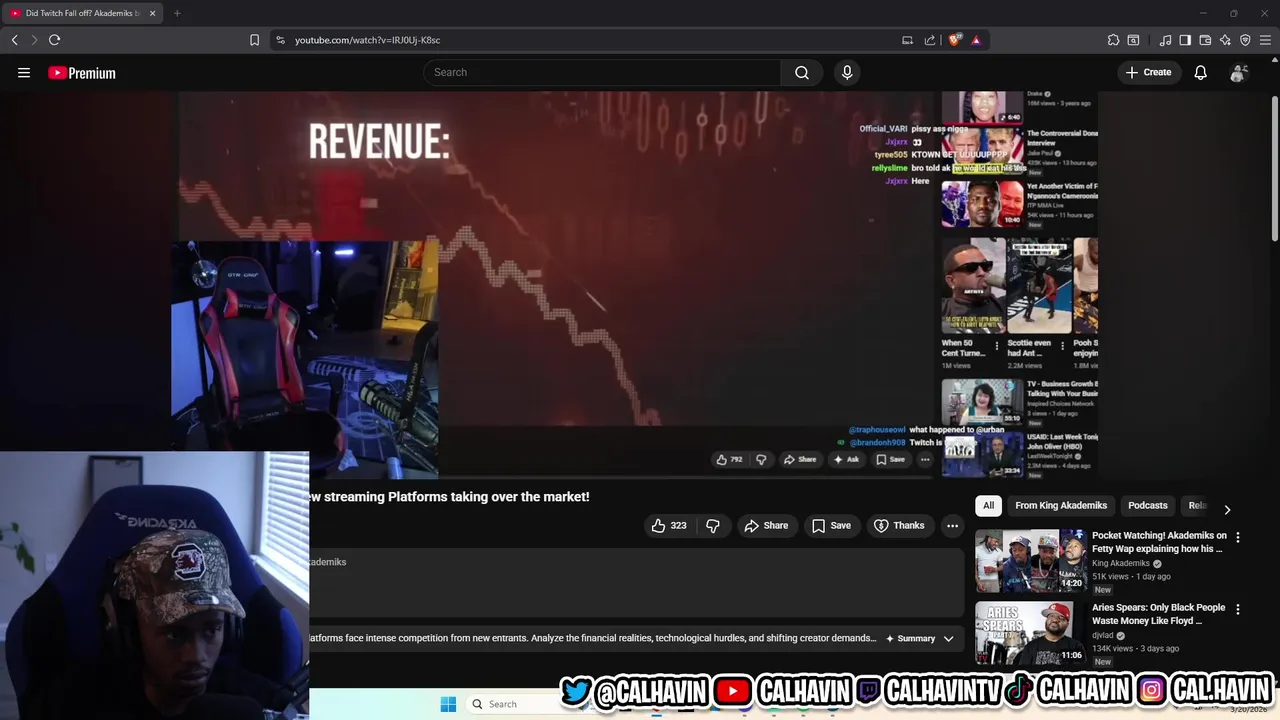Go back with the browser back arrow
This screenshot has height=720, width=1280.
[14, 40]
